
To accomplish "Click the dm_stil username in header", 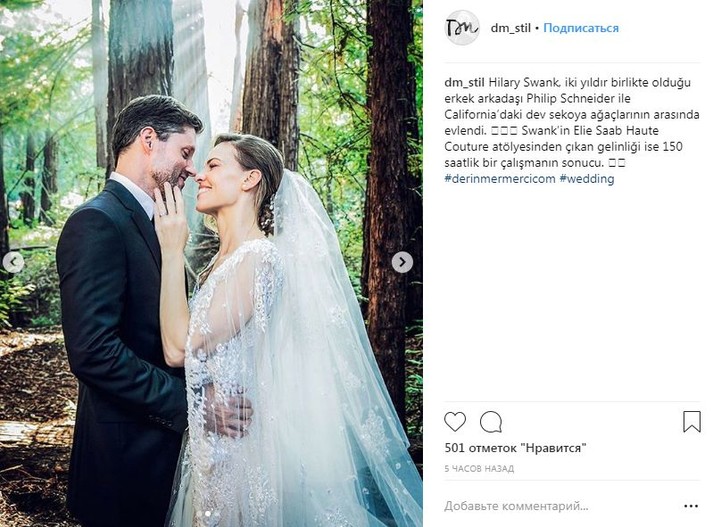I will click(511, 28).
